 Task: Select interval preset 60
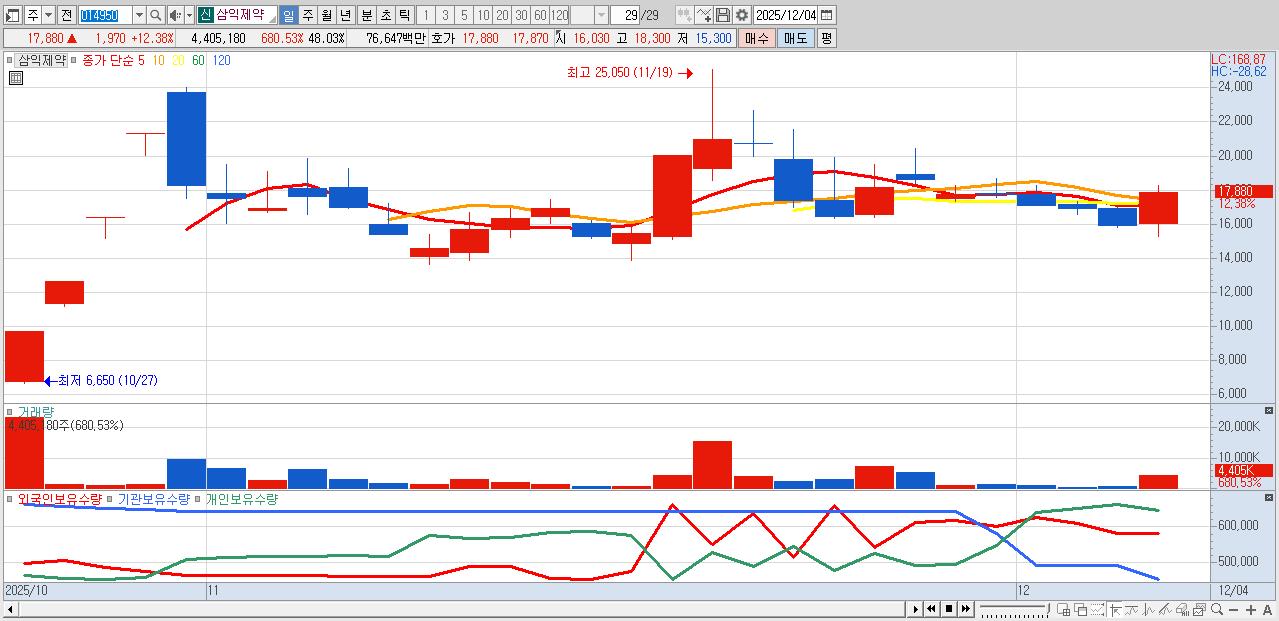pyautogui.click(x=539, y=15)
